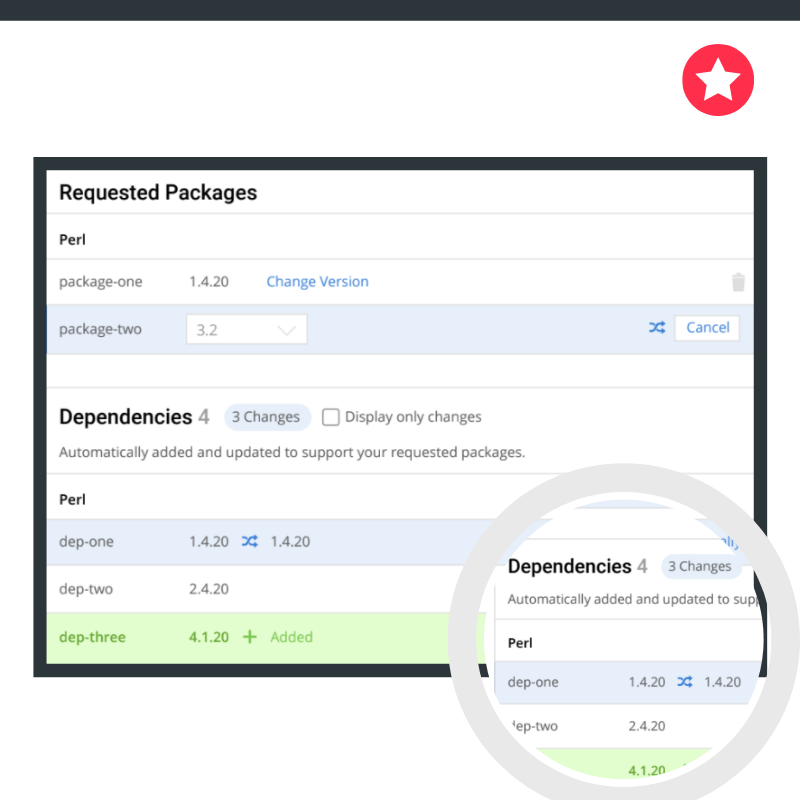
Task: Click the plus icon in dep-three row
Action: tap(249, 637)
